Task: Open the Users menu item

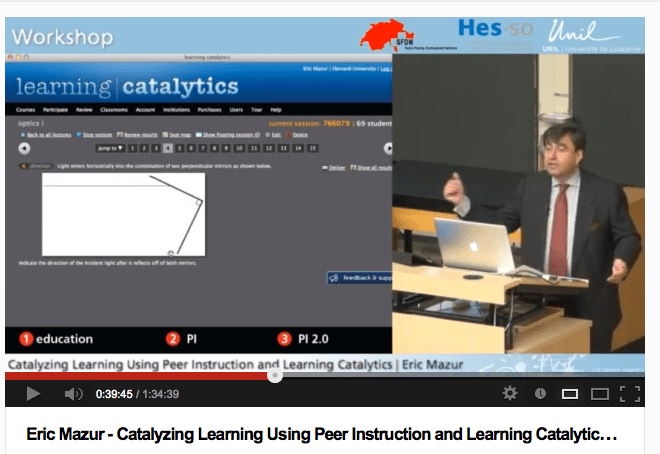Action: tap(236, 110)
